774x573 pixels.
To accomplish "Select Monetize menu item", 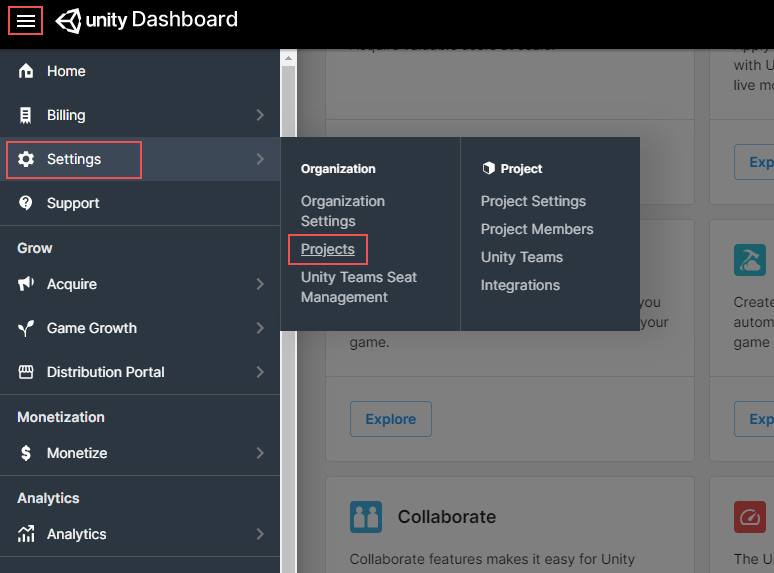I will (140, 453).
